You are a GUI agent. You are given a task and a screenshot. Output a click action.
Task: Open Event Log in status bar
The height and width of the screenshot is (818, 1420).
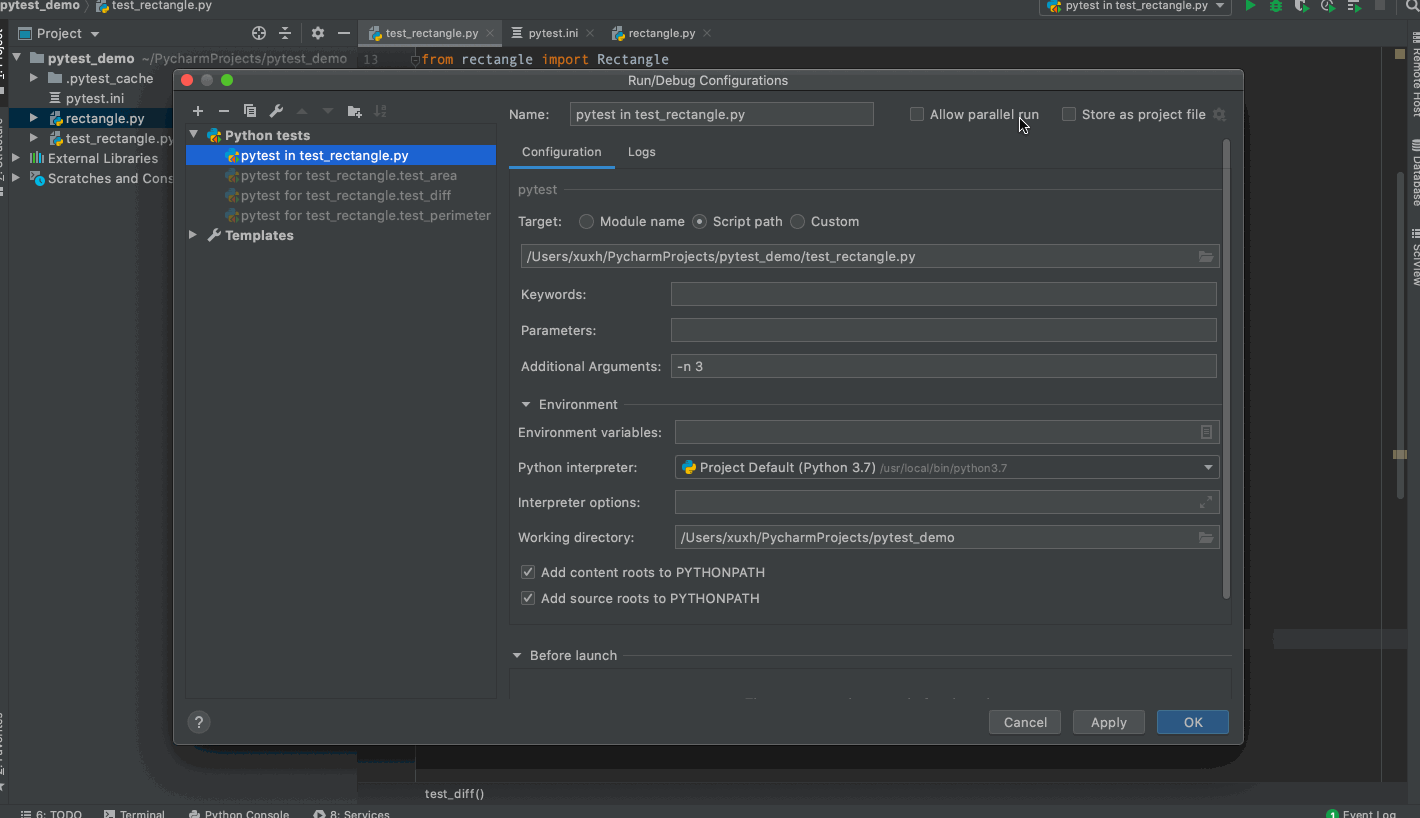(x=1361, y=814)
